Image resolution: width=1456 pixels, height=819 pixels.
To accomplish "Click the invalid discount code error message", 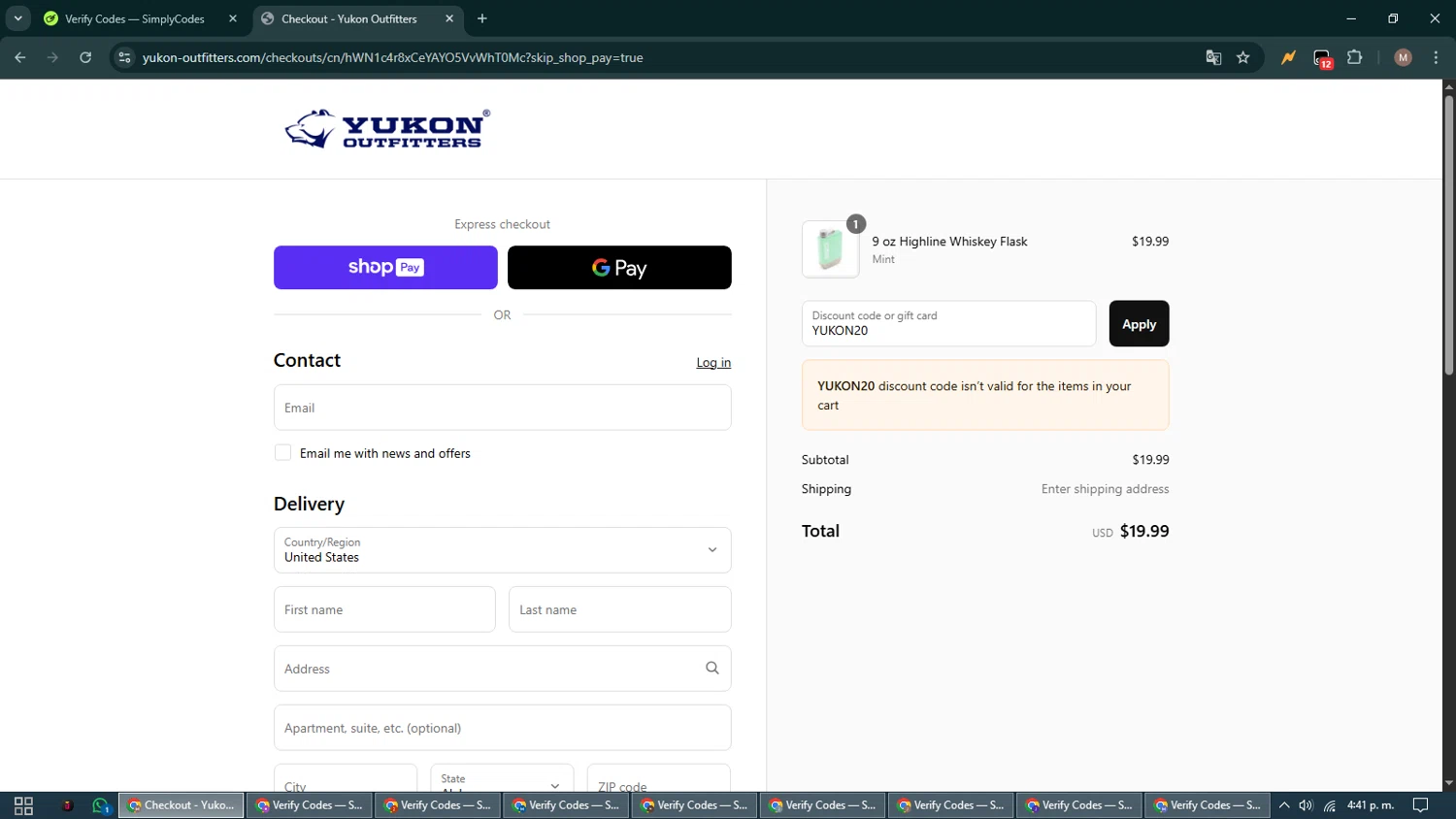I will click(985, 395).
